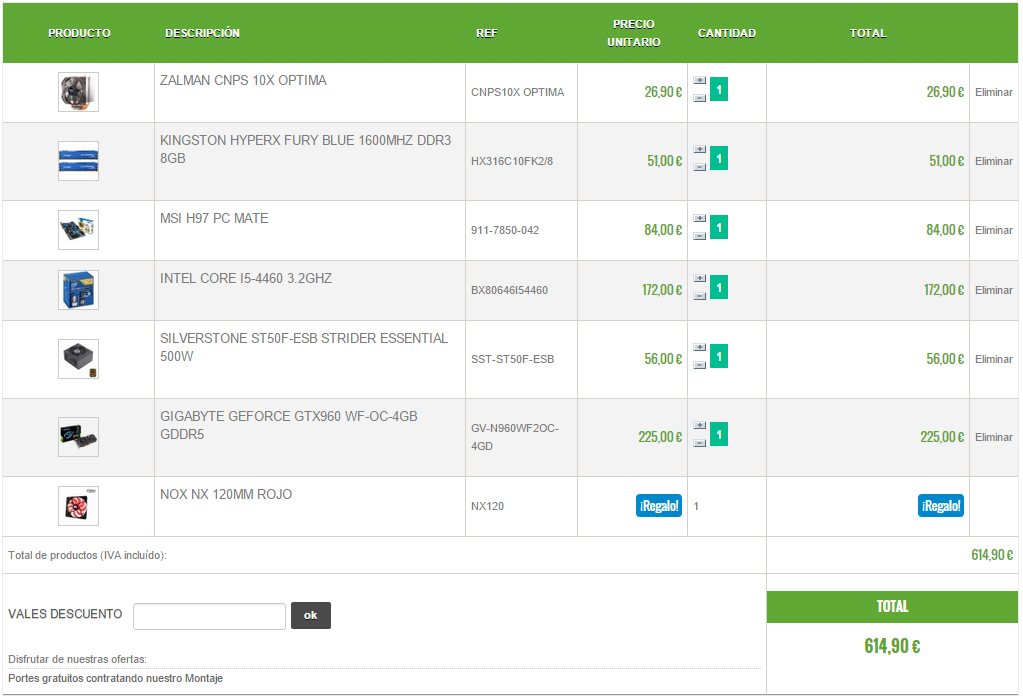The width and height of the screenshot is (1023, 698).
Task: Remove Zalman CNPS 10X Optima with Eliminar
Action: click(x=994, y=93)
